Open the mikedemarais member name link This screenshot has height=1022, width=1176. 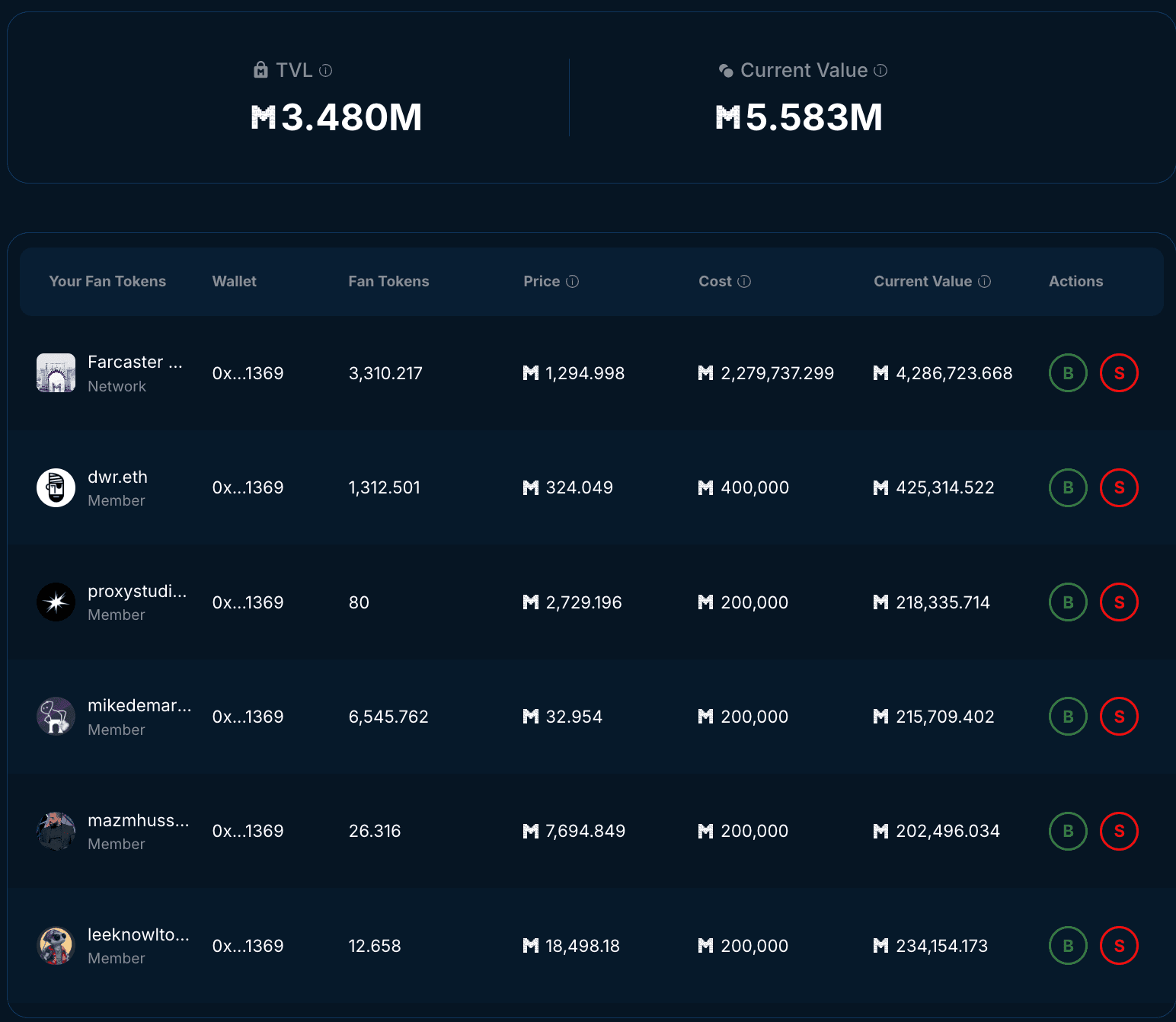[x=139, y=706]
